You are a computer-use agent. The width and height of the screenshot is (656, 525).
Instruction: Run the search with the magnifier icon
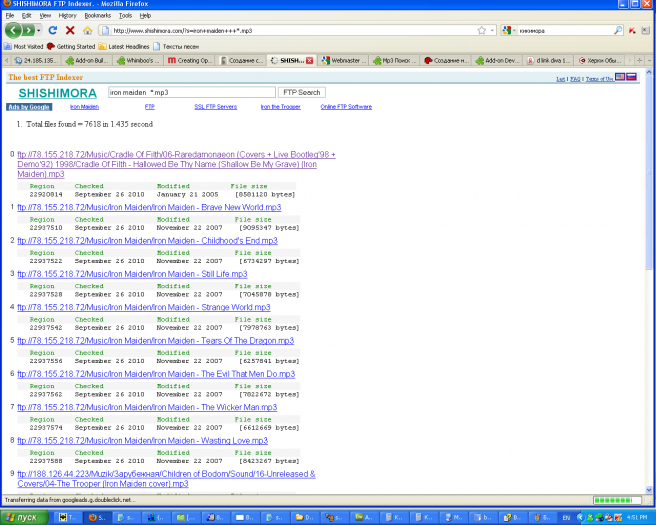[618, 30]
